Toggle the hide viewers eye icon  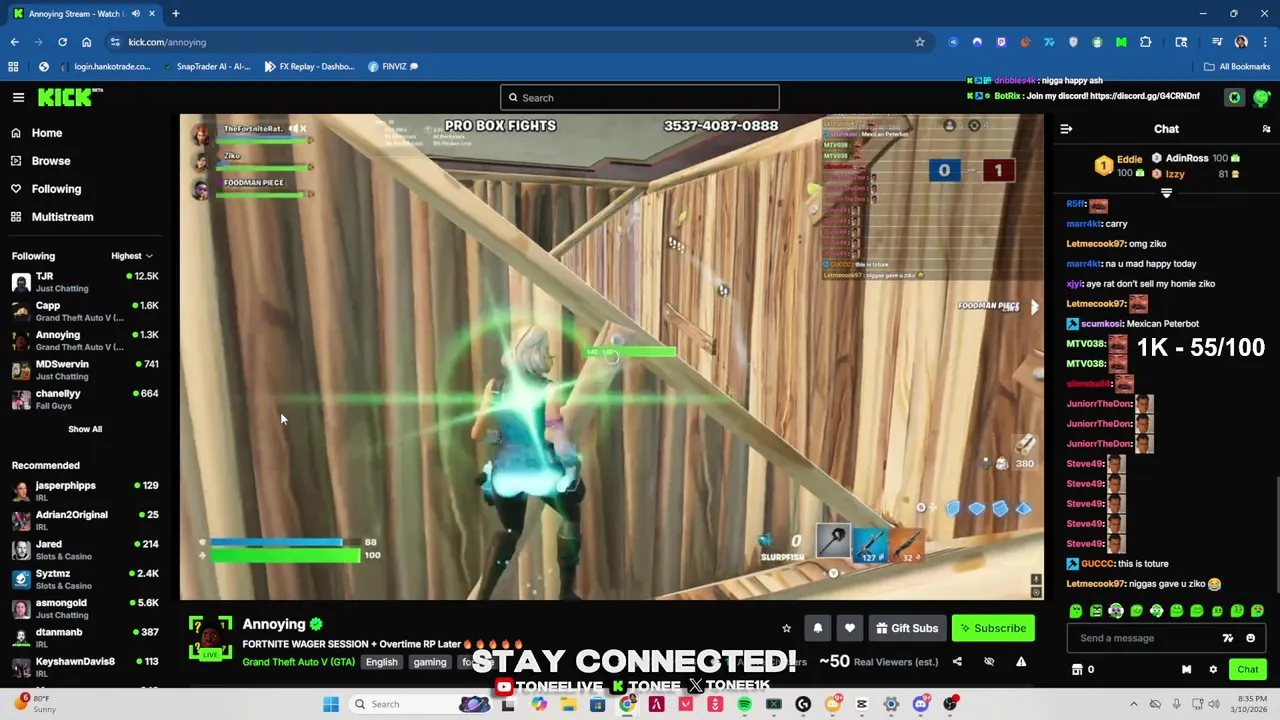989,662
